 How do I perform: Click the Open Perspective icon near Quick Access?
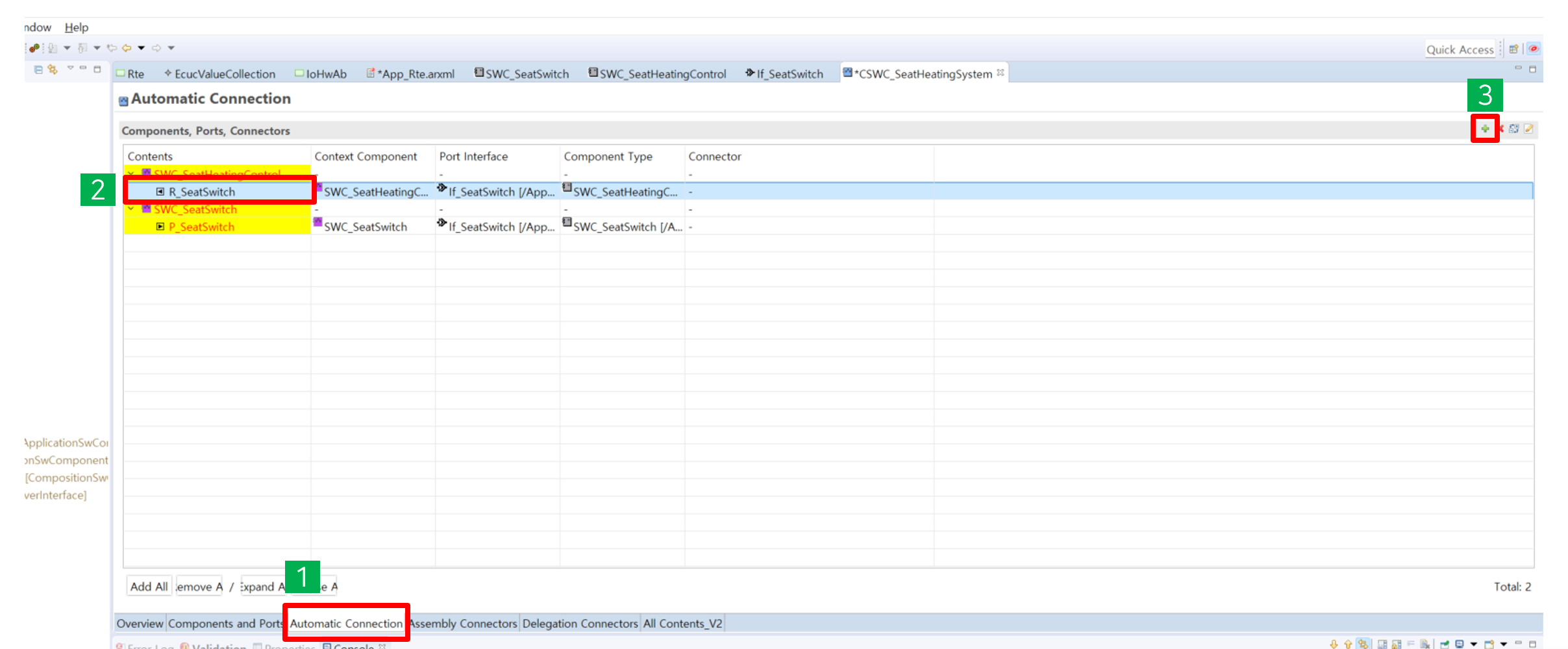tap(1513, 49)
